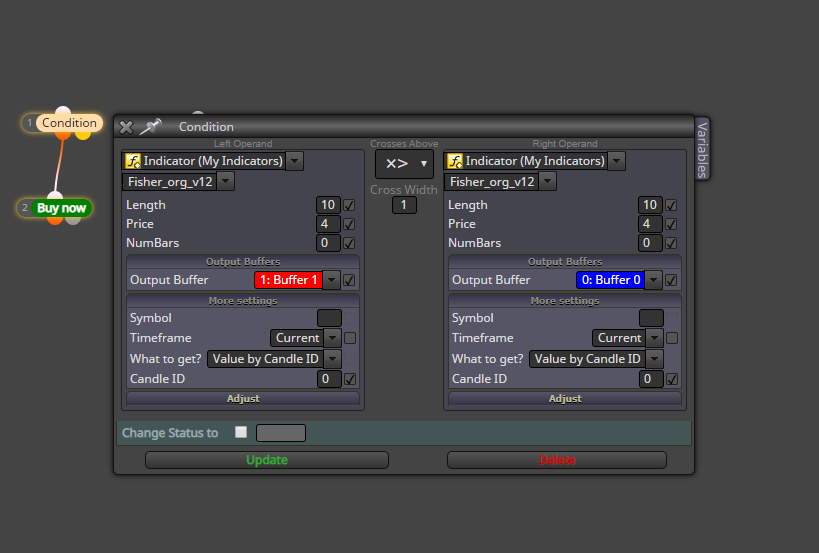Click left operand Symbol field
Screen dimensions: 819x553
329,318
